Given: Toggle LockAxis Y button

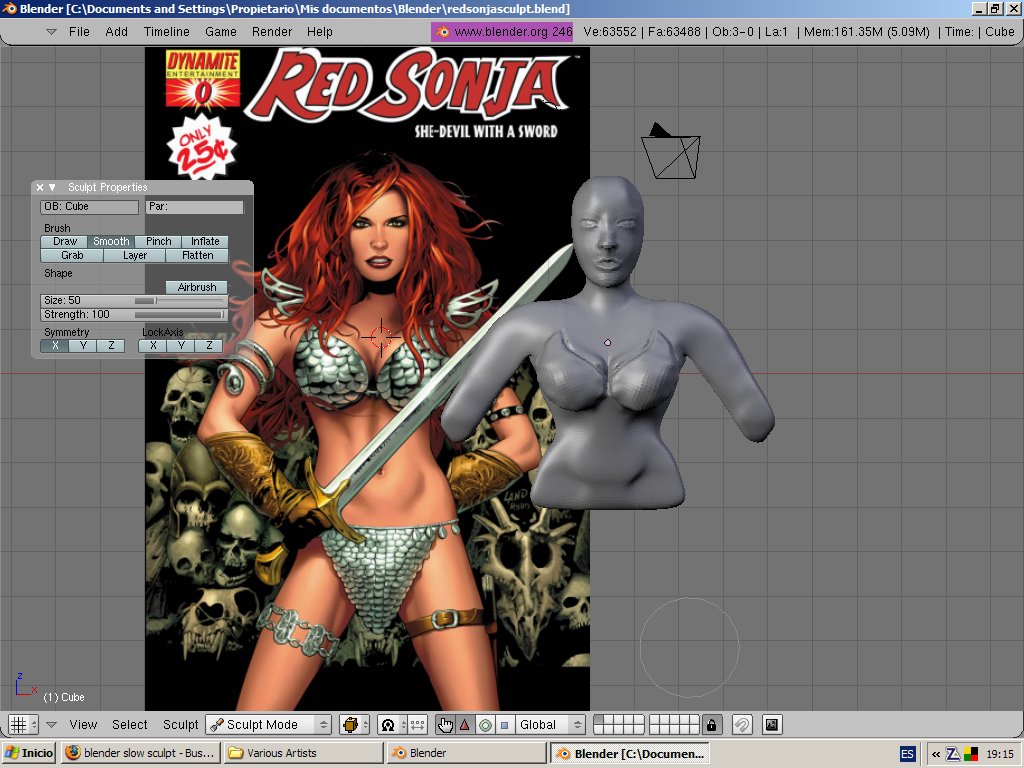Looking at the screenshot, I should click(x=181, y=346).
